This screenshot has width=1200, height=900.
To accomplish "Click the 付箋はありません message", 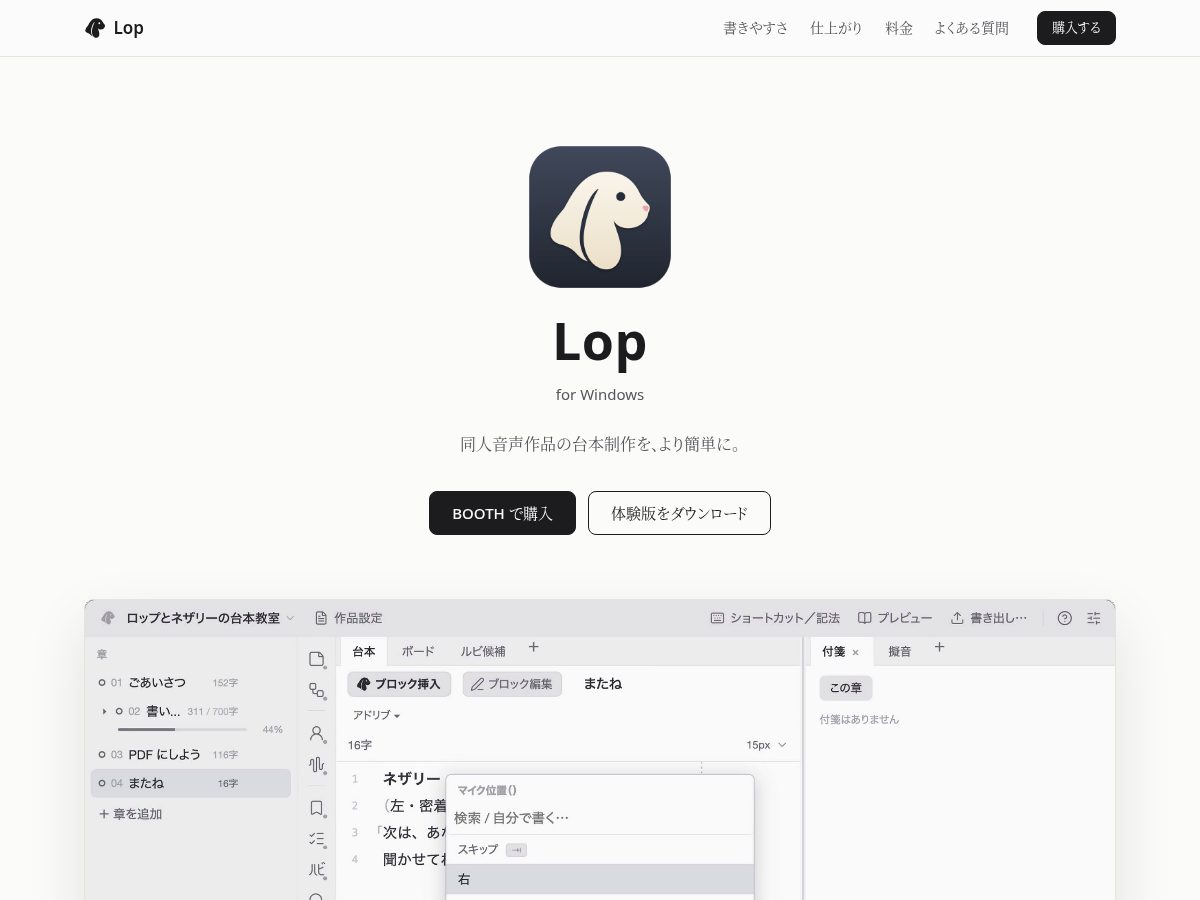I will point(859,719).
